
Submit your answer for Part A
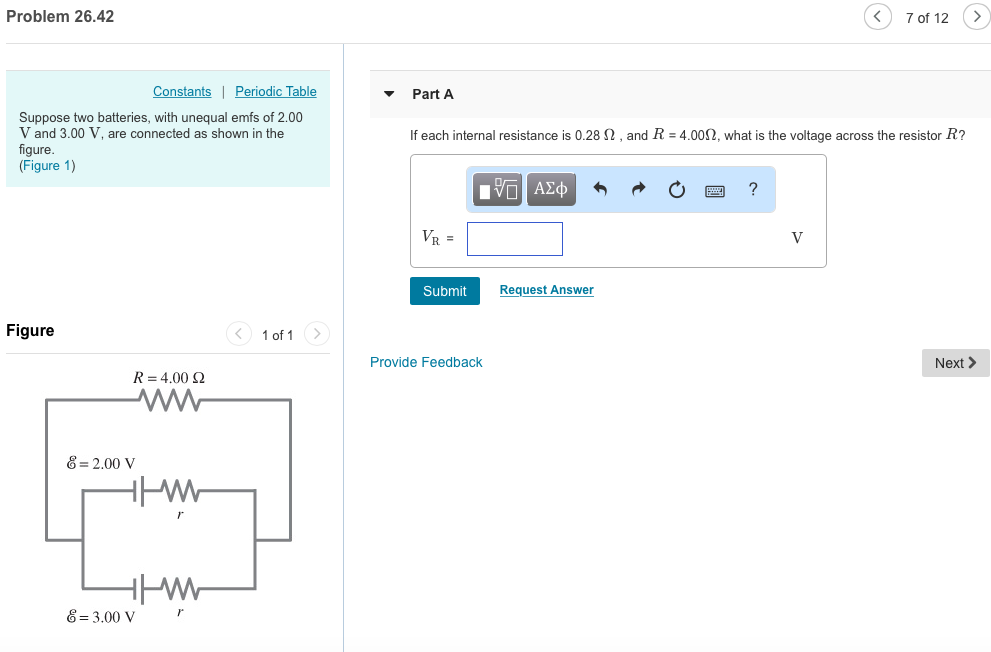tap(444, 290)
